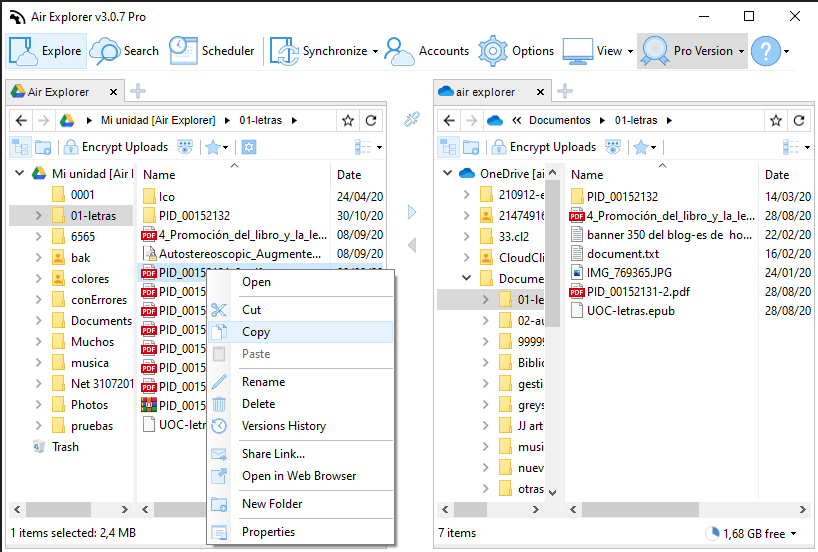Screen dimensions: 818x552
Task: Select Rename in the context menu
Action: 300,382
